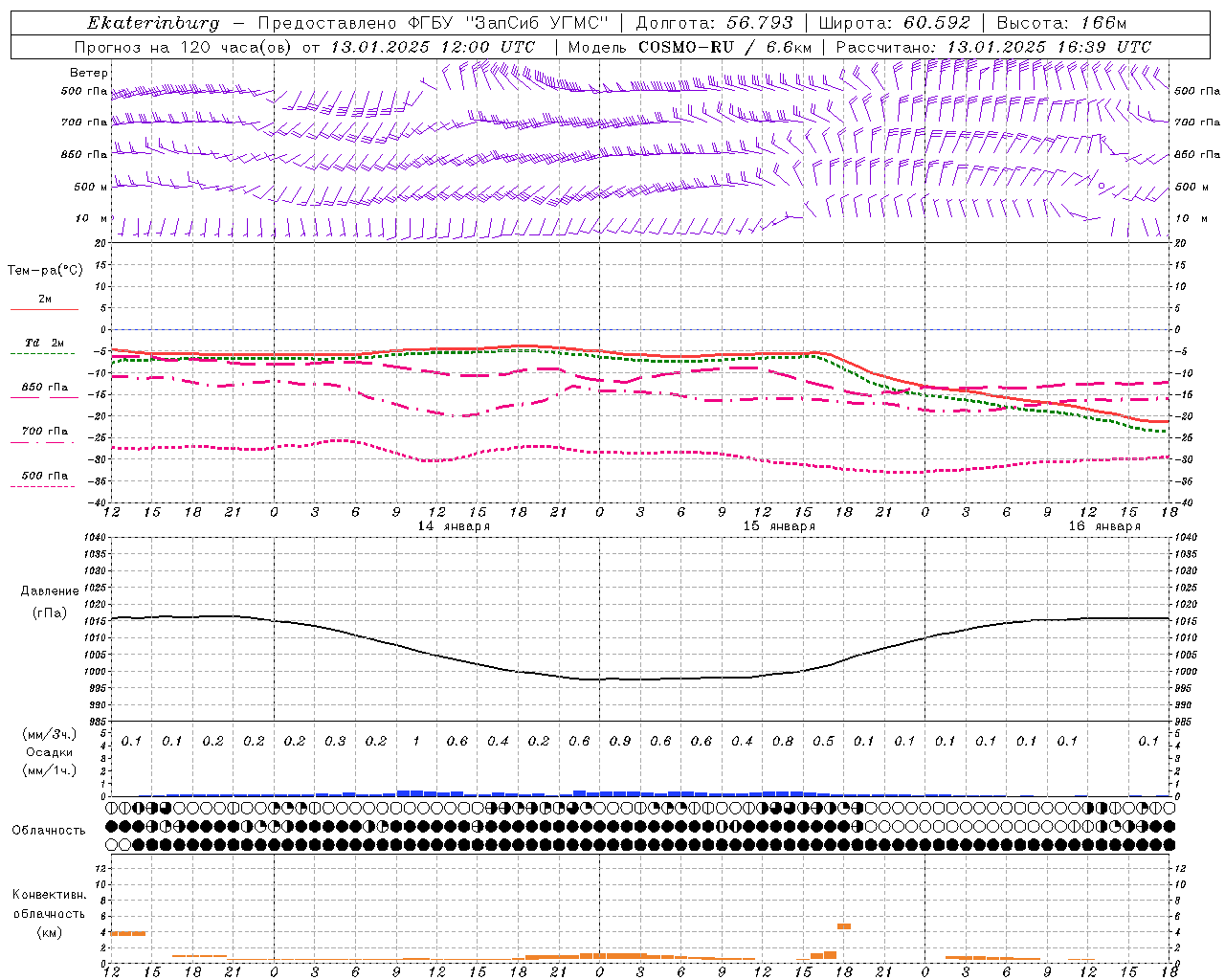
Task: Click the Td 2м legend entry
Action: (x=44, y=343)
